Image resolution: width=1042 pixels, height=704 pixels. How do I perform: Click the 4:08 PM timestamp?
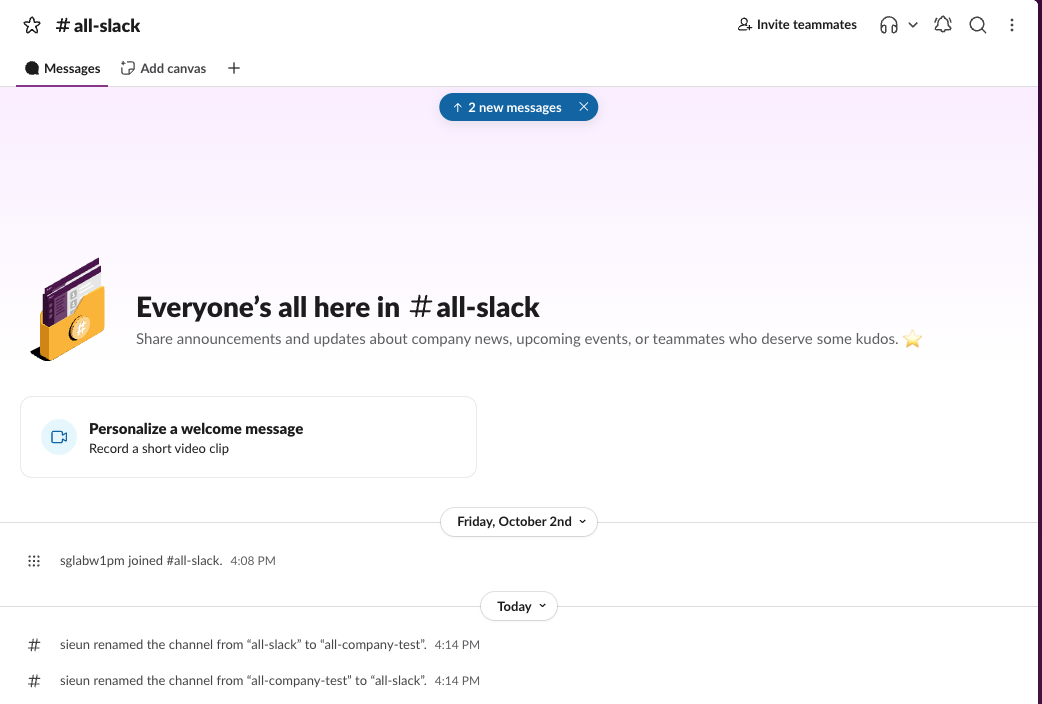253,561
